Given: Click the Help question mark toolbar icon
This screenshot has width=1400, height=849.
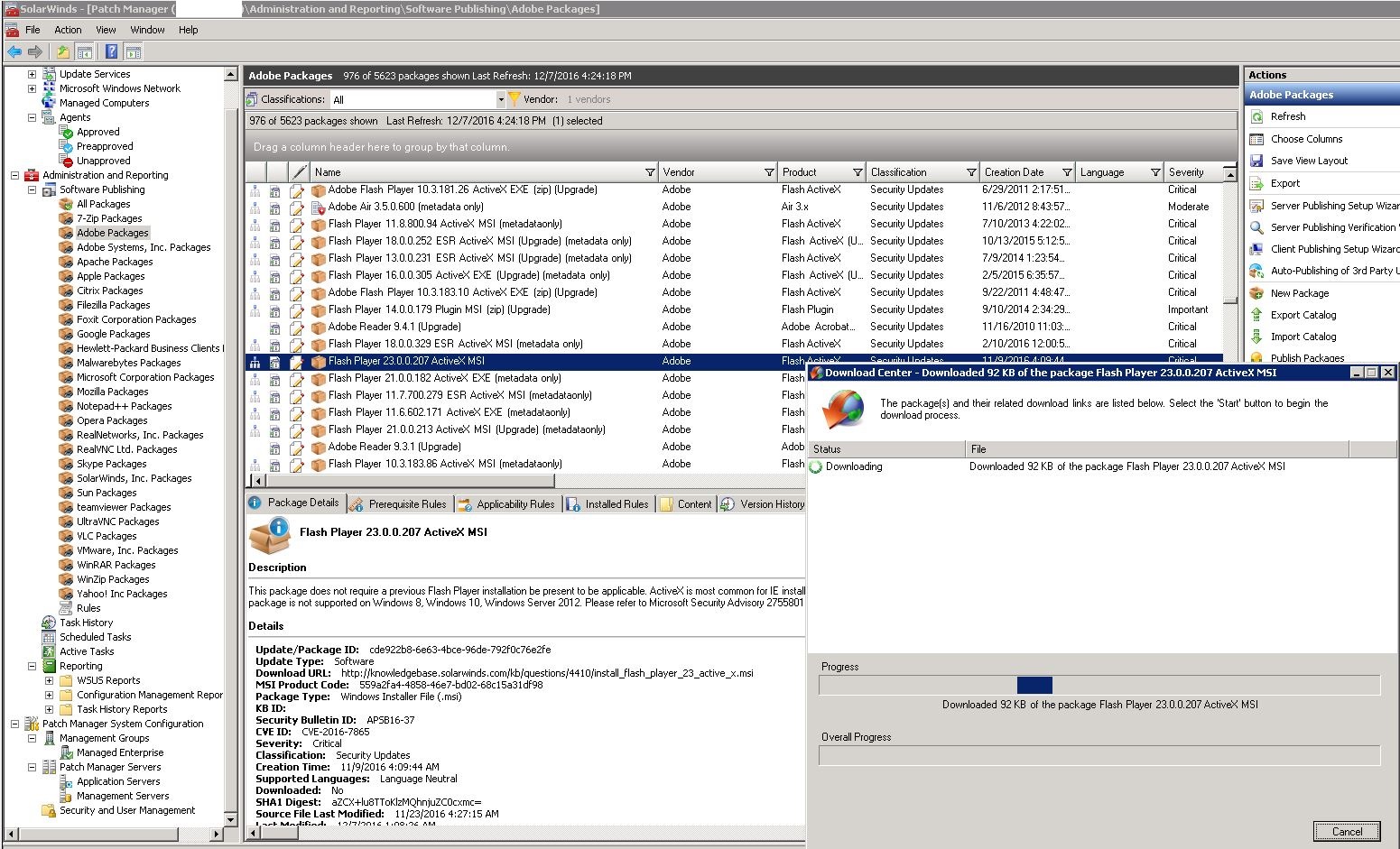Looking at the screenshot, I should tap(111, 52).
